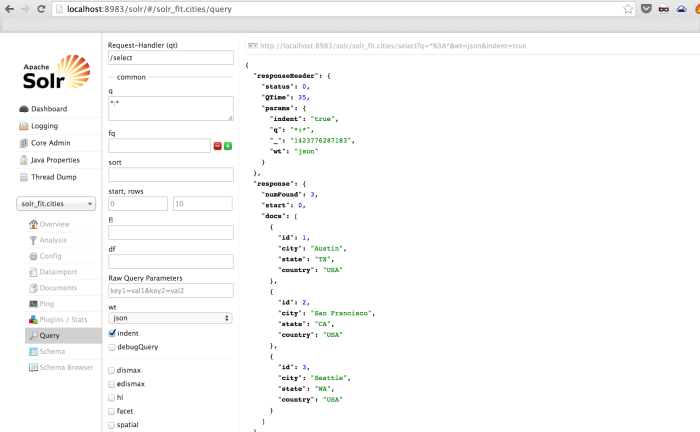Image resolution: width=700 pixels, height=432 pixels.
Task: Click the Request-Handler /select field
Action: click(x=171, y=58)
